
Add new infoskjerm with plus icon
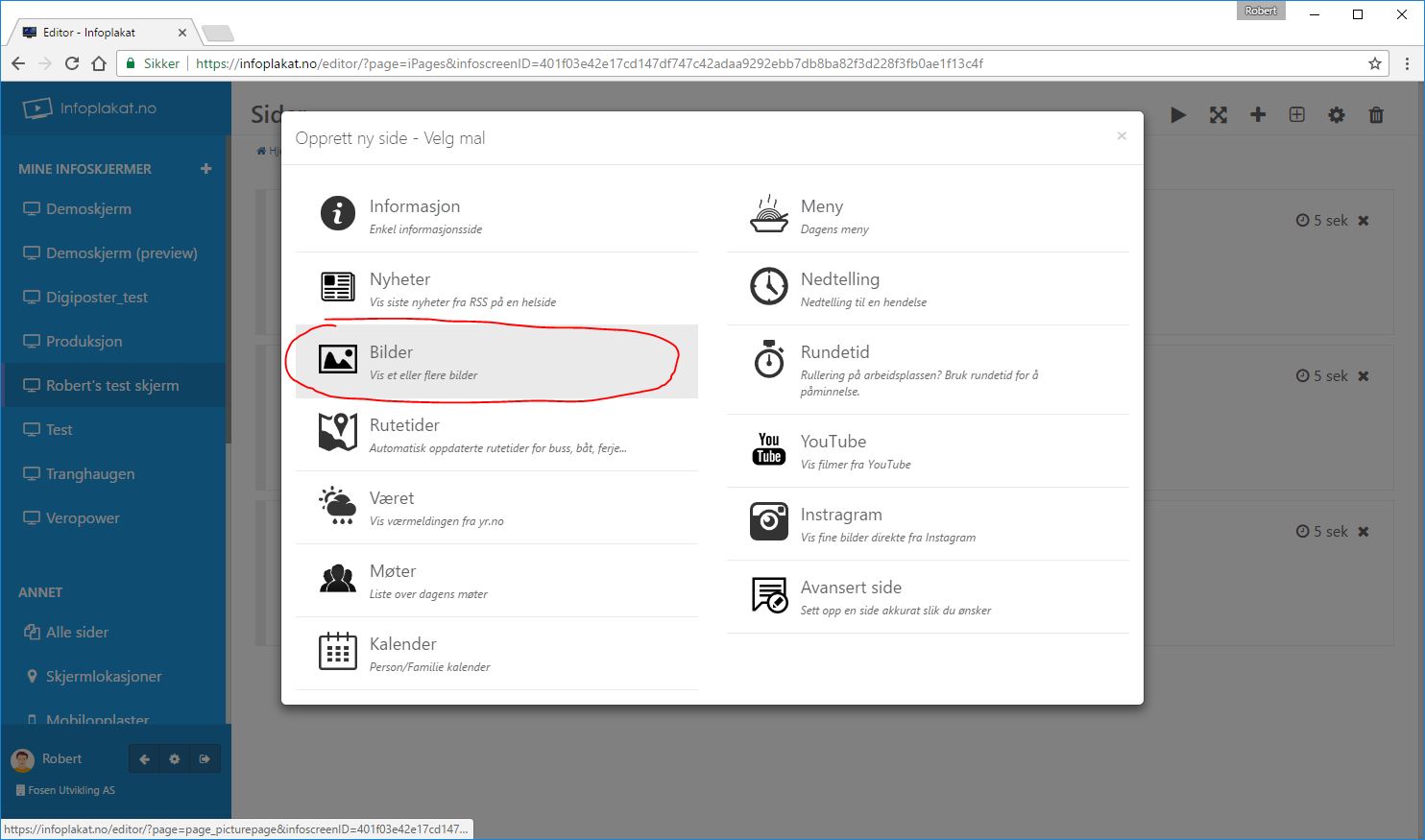click(205, 169)
